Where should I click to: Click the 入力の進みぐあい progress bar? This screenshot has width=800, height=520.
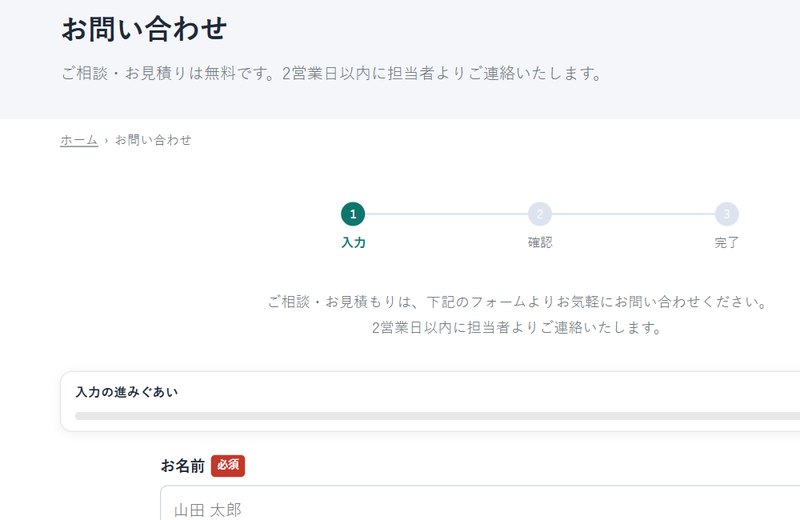437,416
